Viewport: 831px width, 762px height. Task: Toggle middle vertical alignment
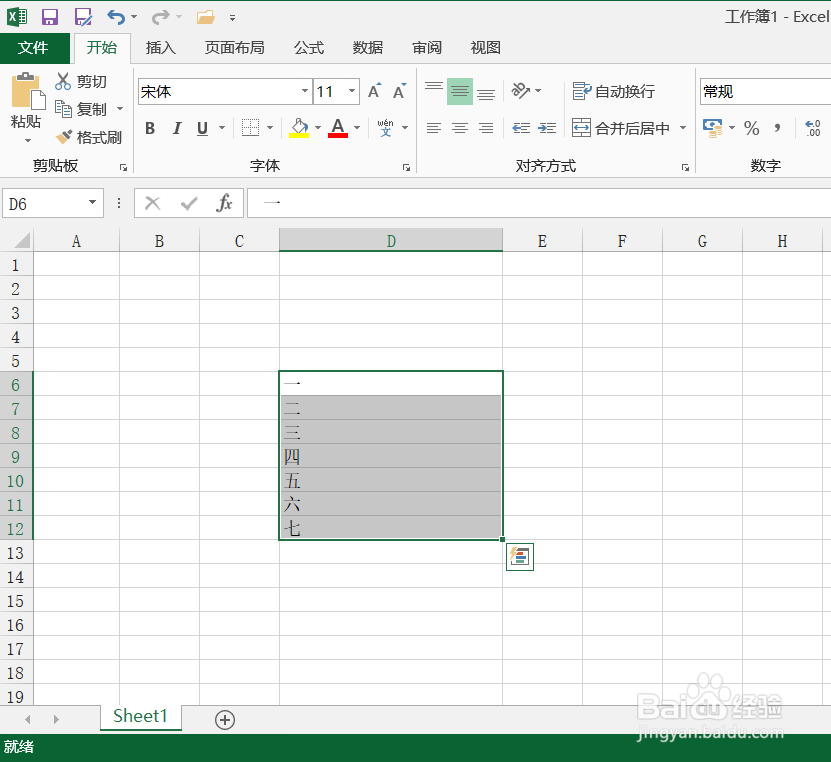click(460, 91)
